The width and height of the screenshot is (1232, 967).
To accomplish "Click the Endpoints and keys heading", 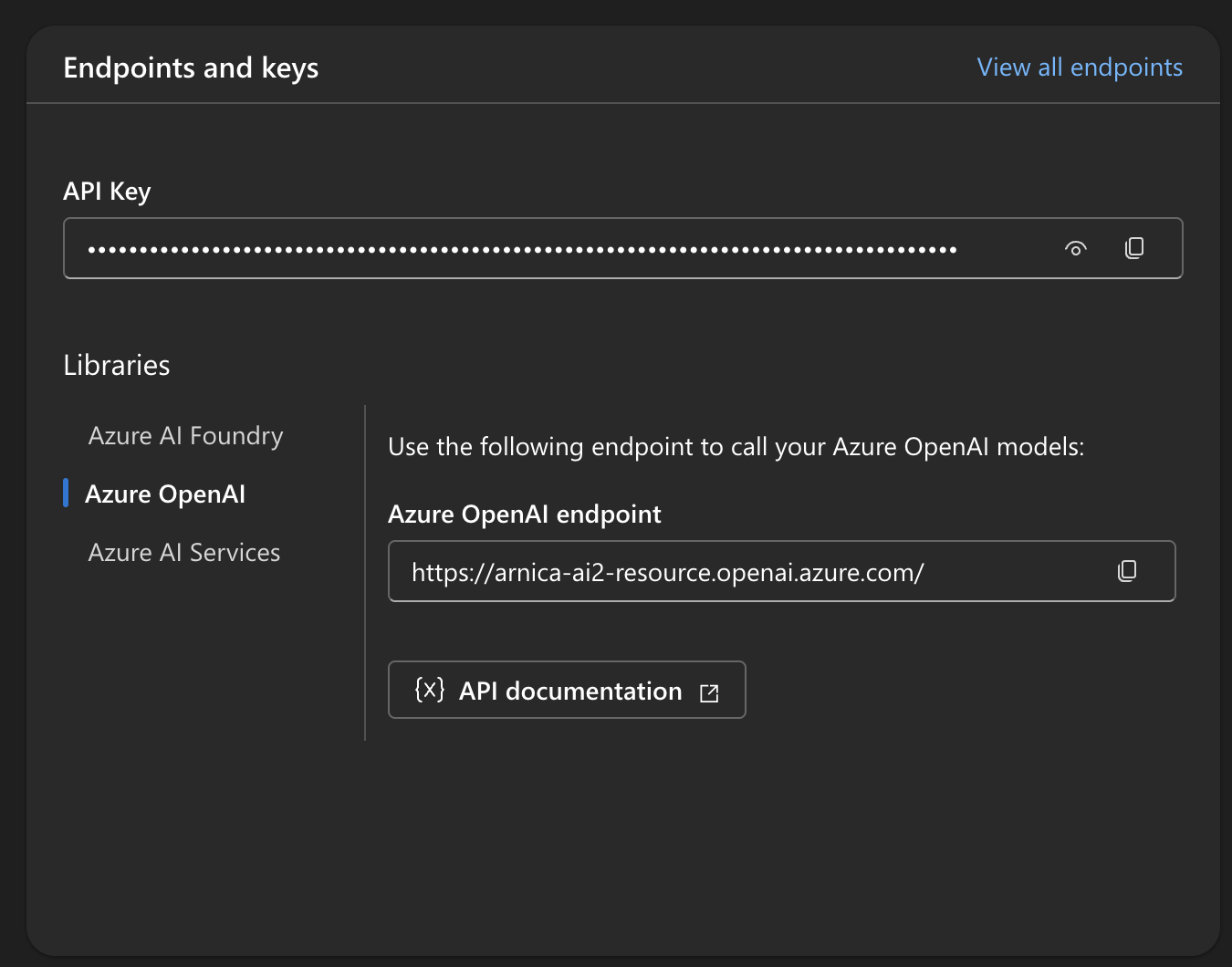I will (191, 68).
